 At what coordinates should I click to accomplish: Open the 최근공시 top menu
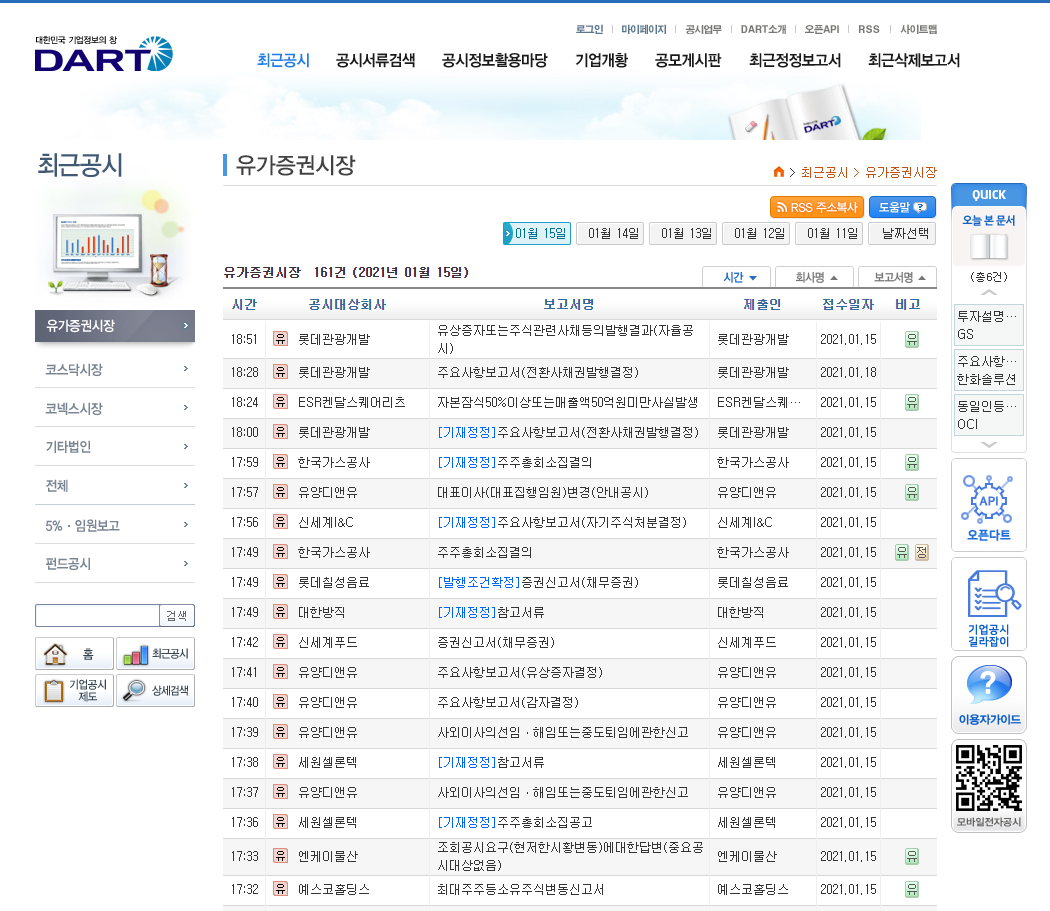click(283, 60)
